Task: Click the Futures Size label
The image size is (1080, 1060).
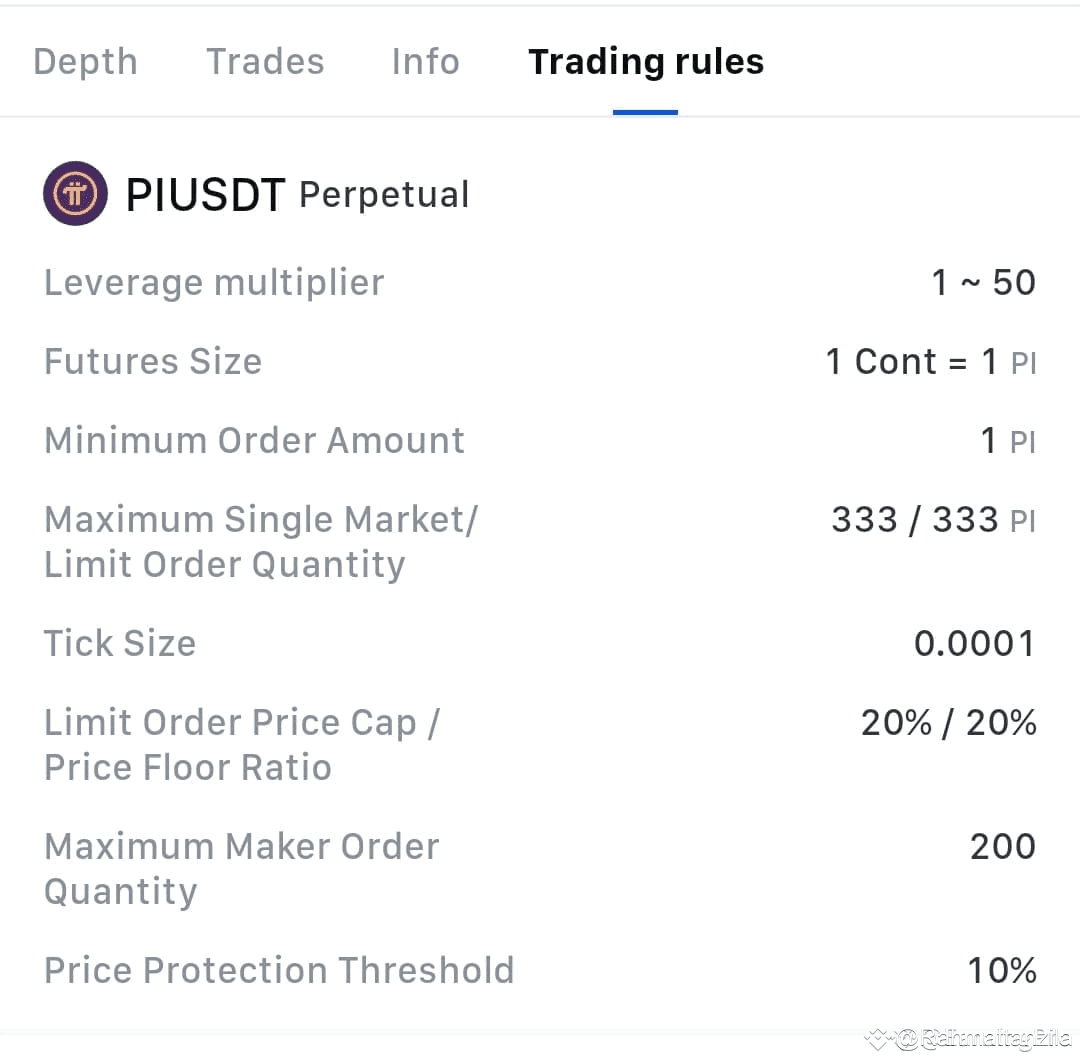Action: tap(153, 361)
